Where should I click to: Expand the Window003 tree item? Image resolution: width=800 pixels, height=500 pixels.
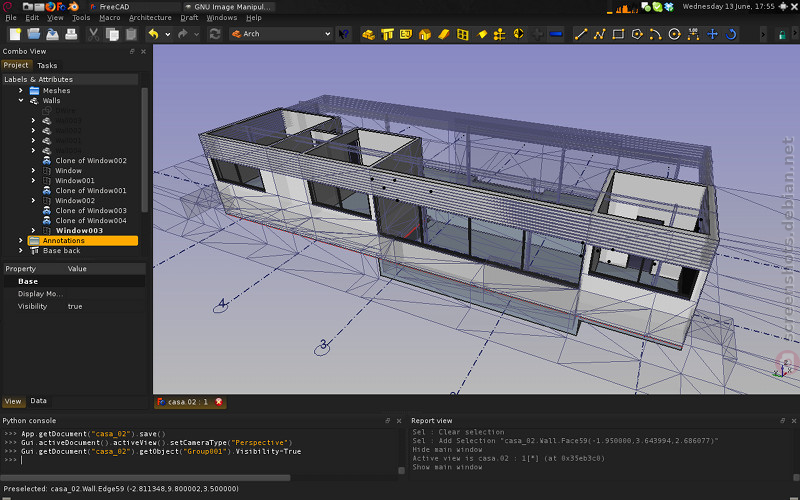click(33, 231)
